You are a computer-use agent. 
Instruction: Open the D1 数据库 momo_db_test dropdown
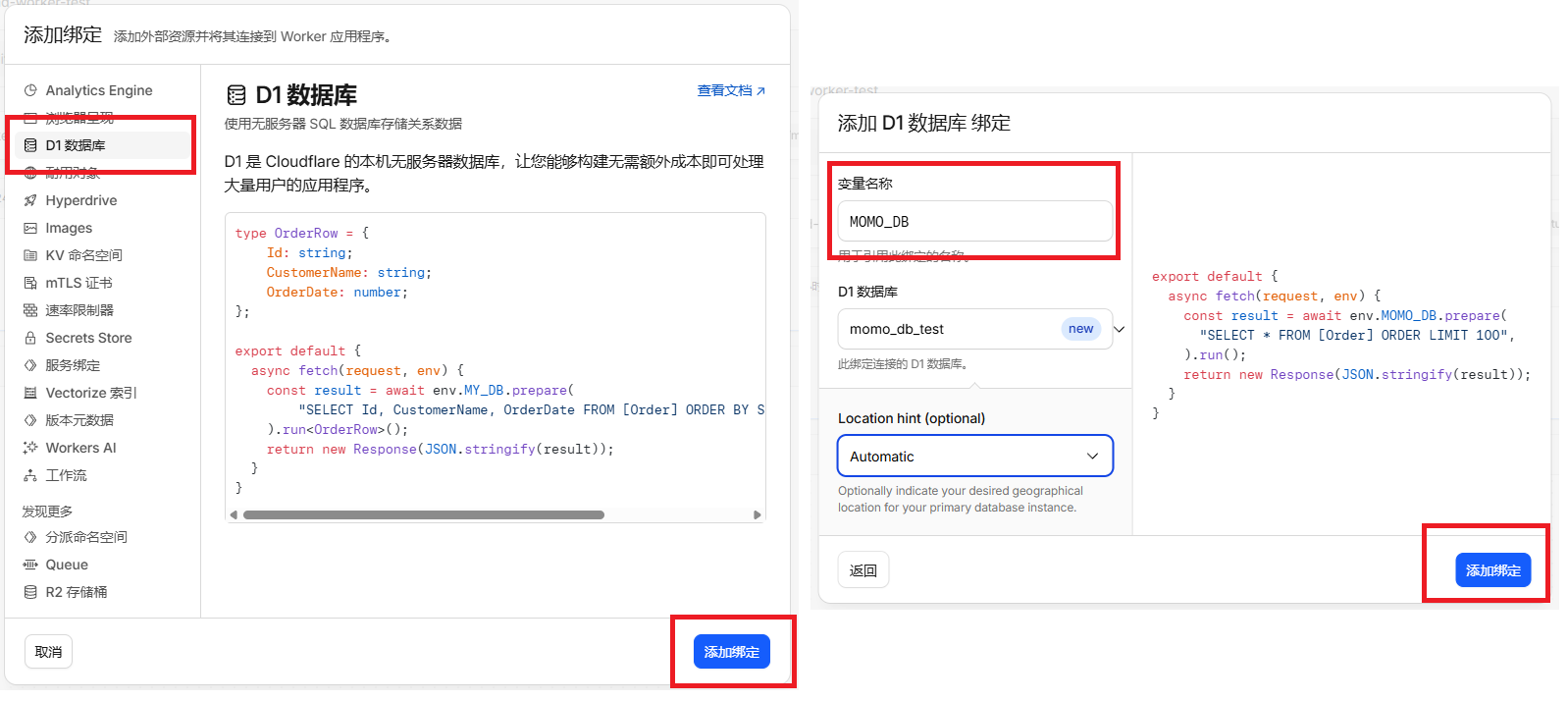(x=975, y=329)
